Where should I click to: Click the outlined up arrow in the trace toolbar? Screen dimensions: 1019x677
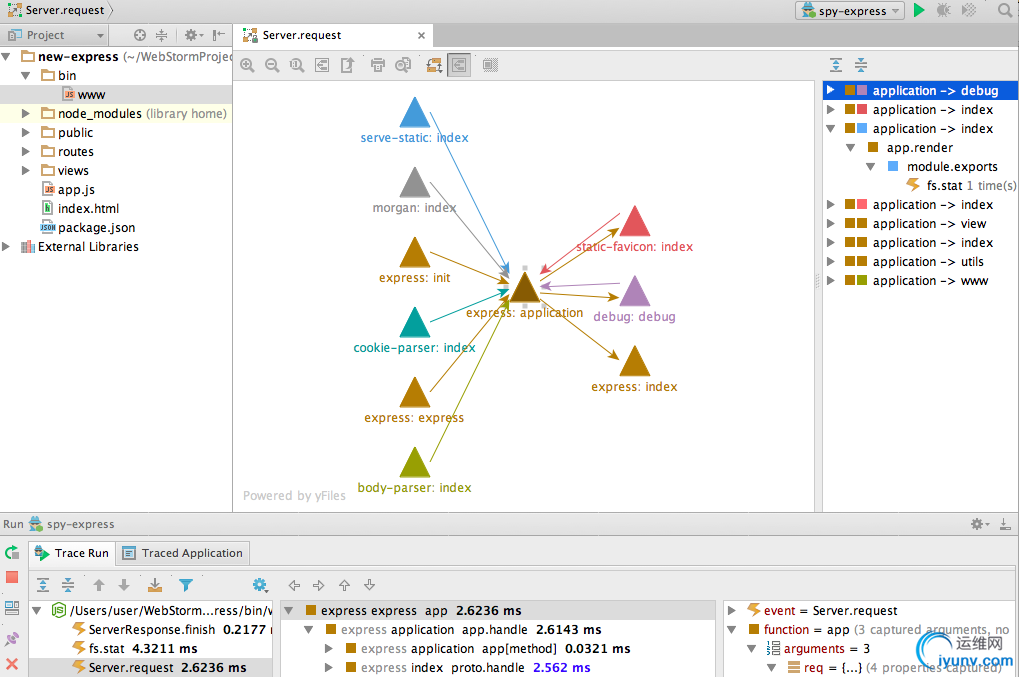point(344,585)
